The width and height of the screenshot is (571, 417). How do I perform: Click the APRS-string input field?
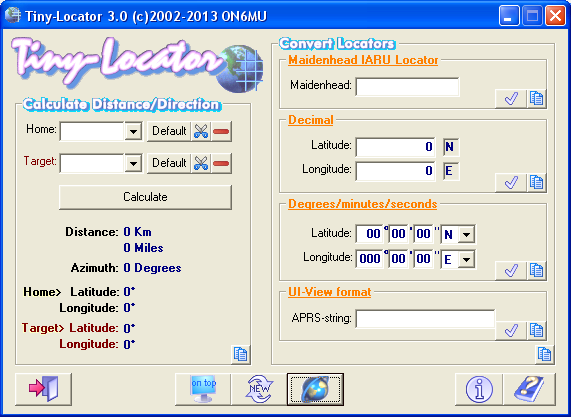point(425,319)
